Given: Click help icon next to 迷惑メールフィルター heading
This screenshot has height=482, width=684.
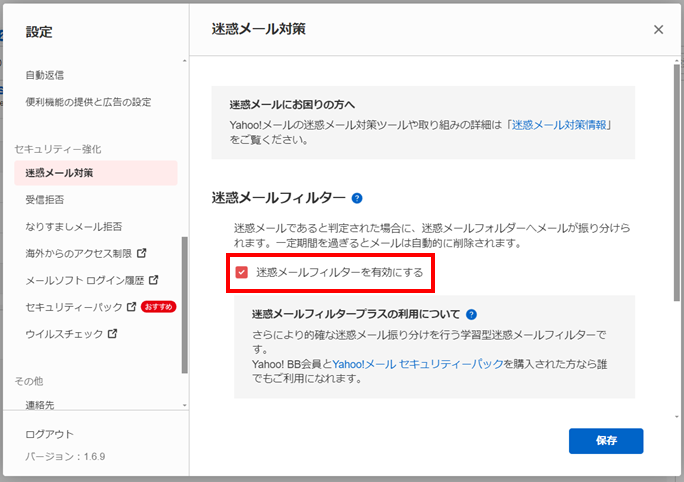Looking at the screenshot, I should click(357, 198).
